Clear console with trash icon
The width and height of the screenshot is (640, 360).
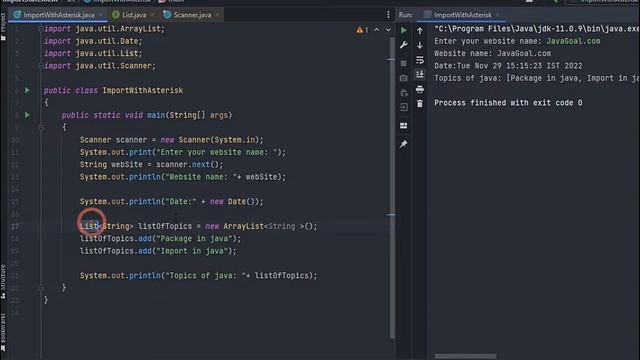[420, 104]
